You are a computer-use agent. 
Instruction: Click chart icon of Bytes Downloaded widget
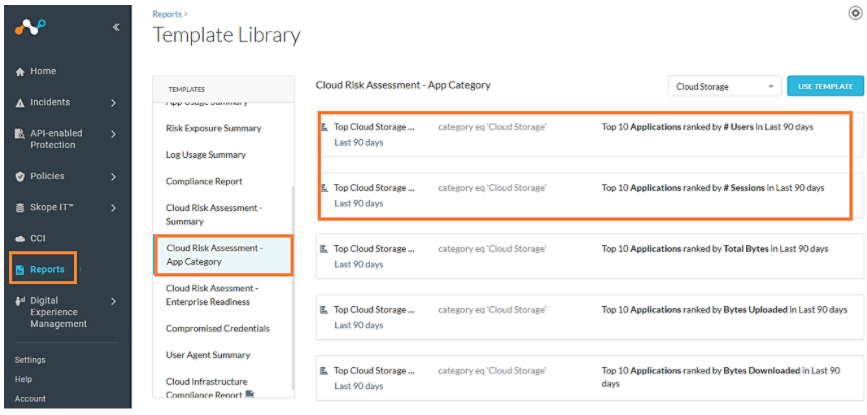[x=325, y=370]
